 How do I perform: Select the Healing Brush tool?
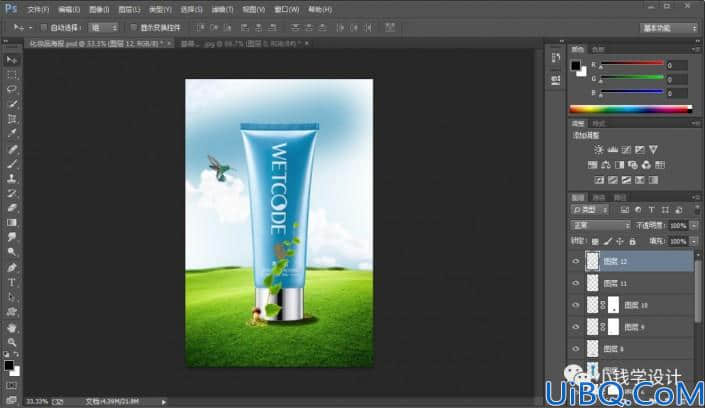pos(12,149)
